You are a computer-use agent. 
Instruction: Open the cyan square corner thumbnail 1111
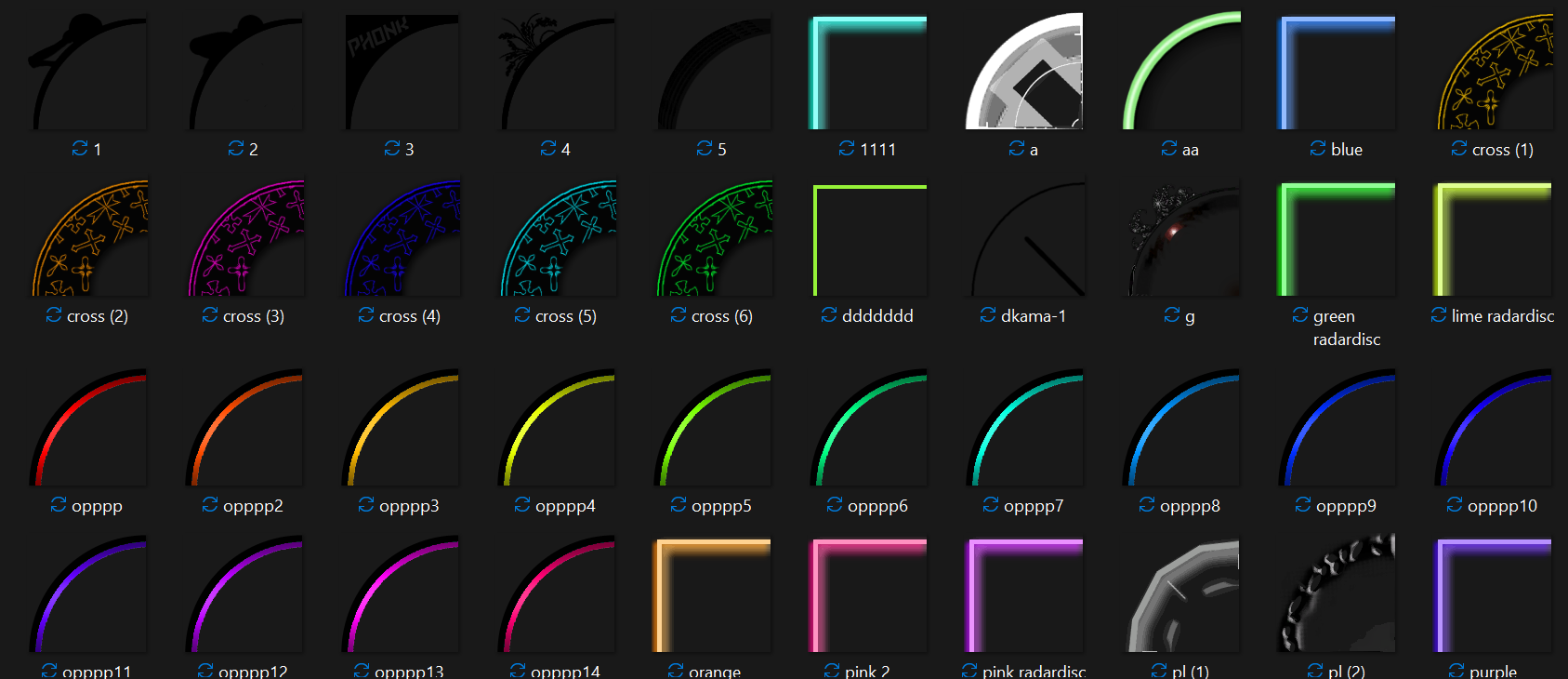(868, 72)
